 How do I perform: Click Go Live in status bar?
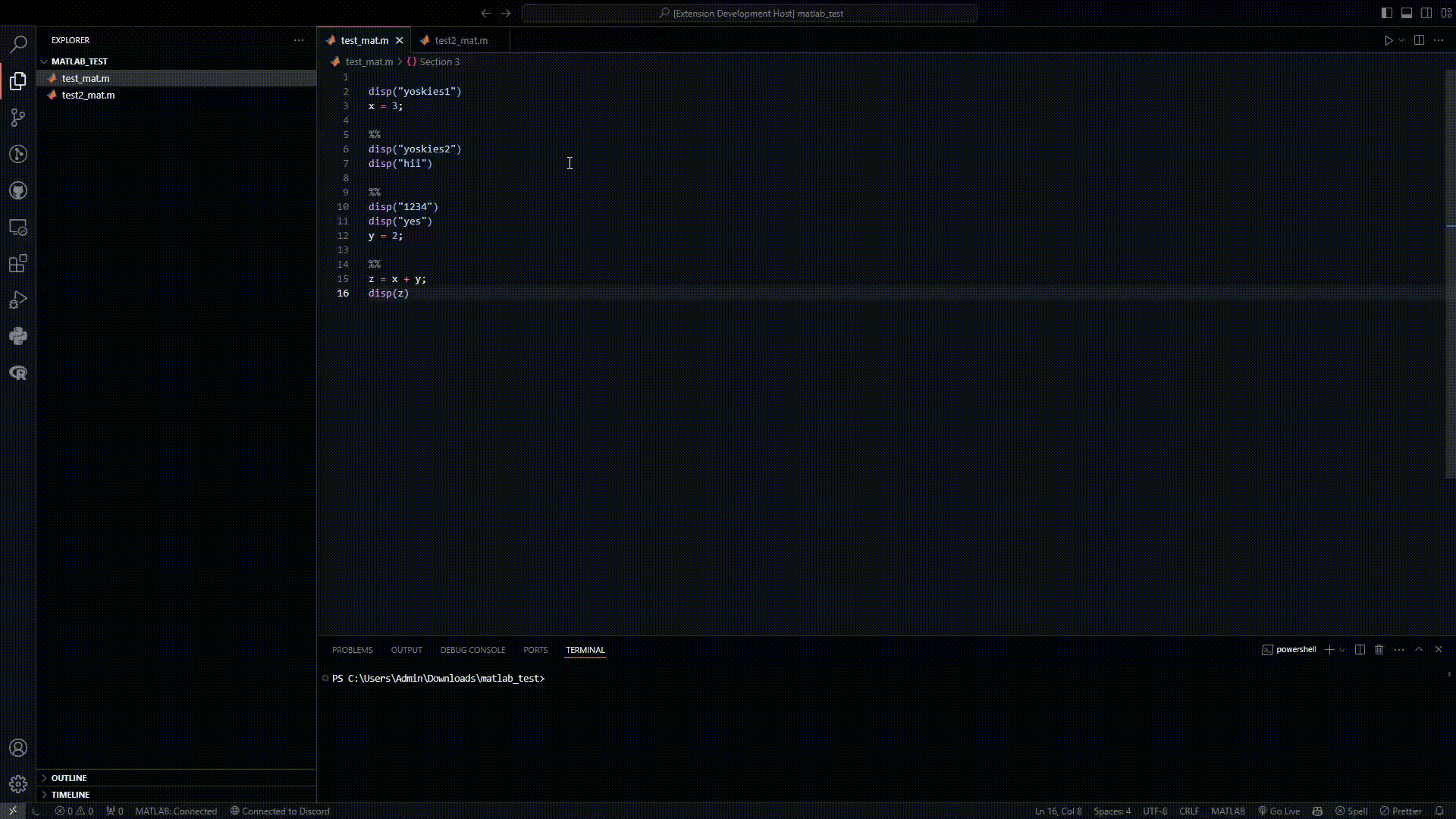point(1279,811)
